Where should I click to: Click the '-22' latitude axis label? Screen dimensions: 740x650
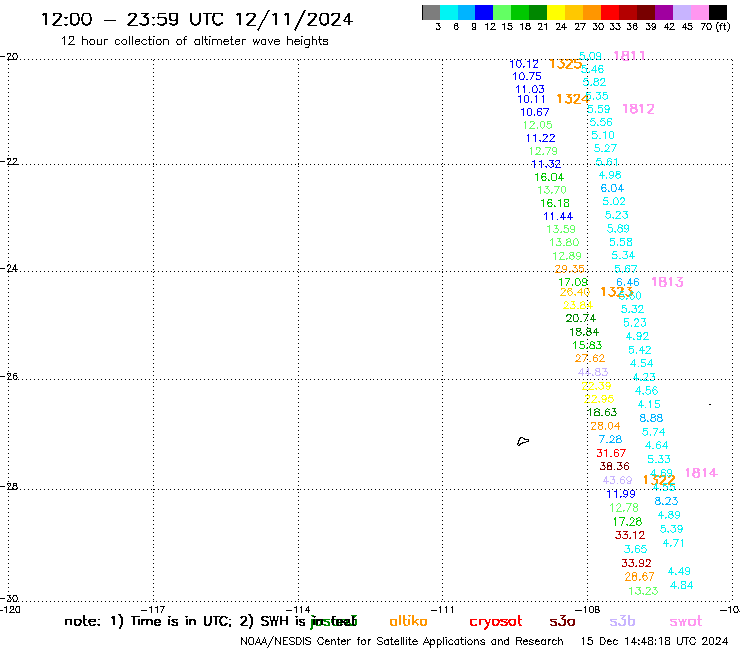click(9, 161)
